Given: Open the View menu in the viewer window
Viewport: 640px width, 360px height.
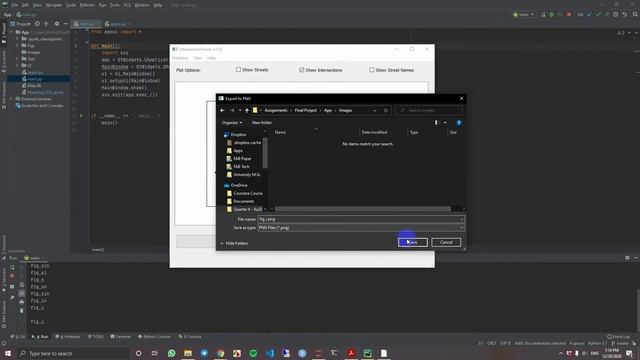Looking at the screenshot, I should point(198,58).
